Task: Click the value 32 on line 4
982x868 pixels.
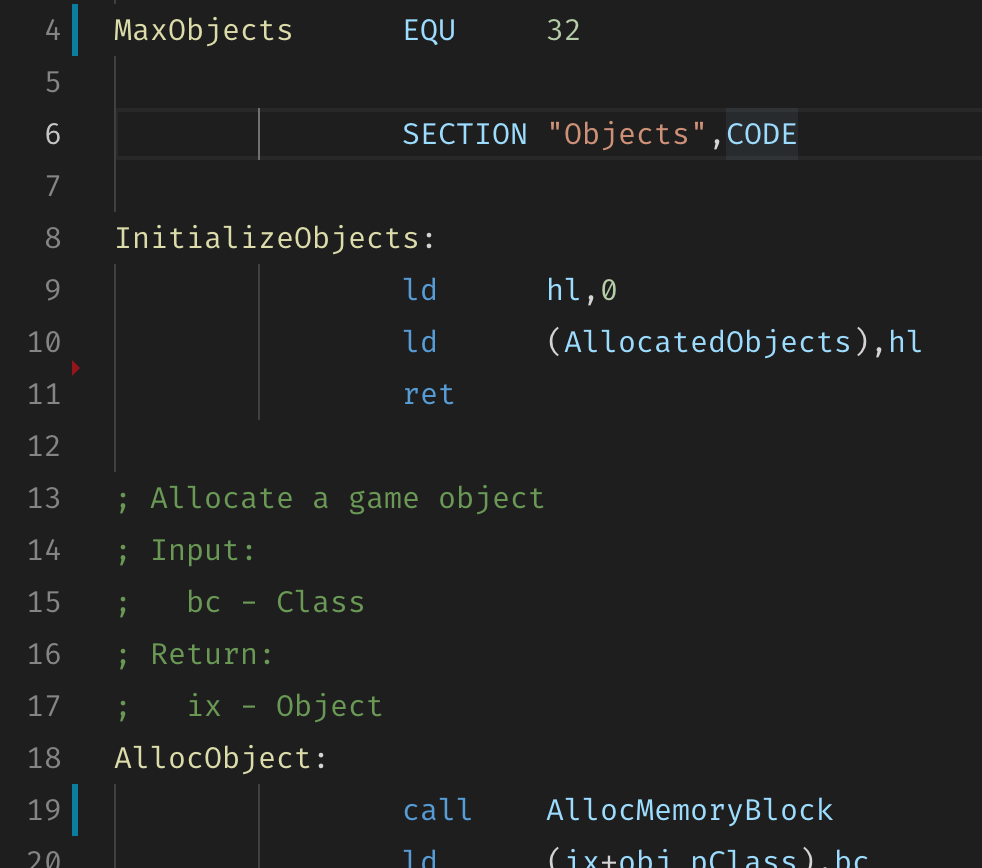Action: (564, 31)
